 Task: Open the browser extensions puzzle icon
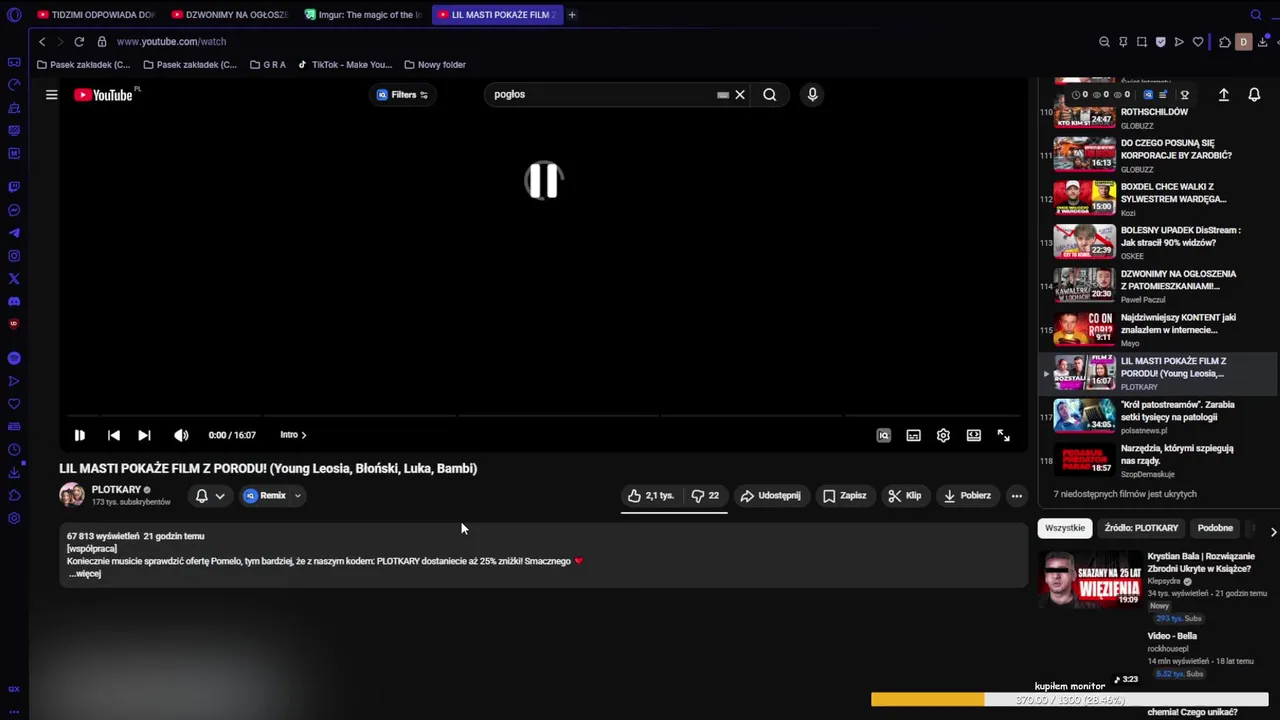click(x=1225, y=42)
